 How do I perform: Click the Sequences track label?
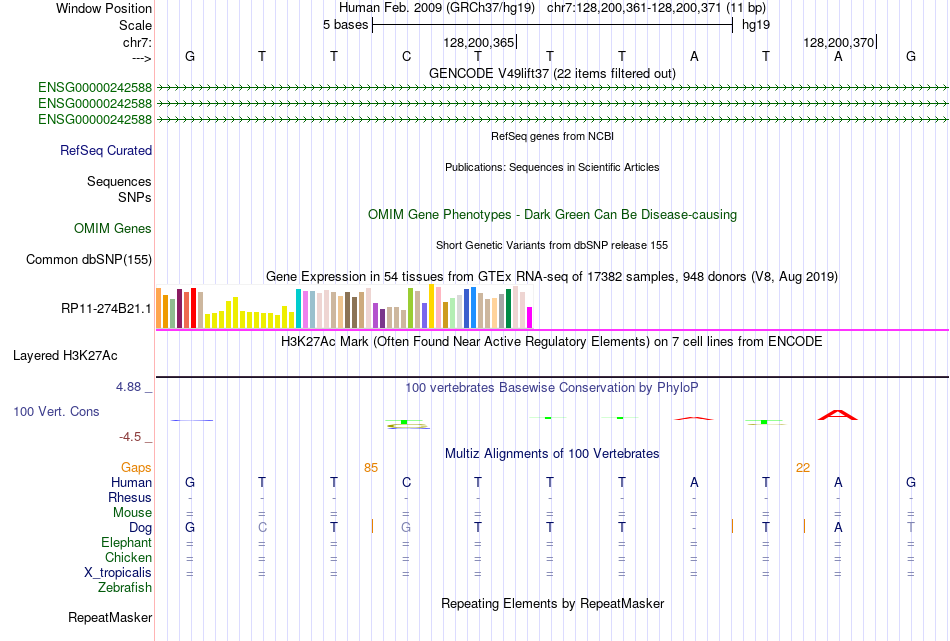[x=119, y=181]
